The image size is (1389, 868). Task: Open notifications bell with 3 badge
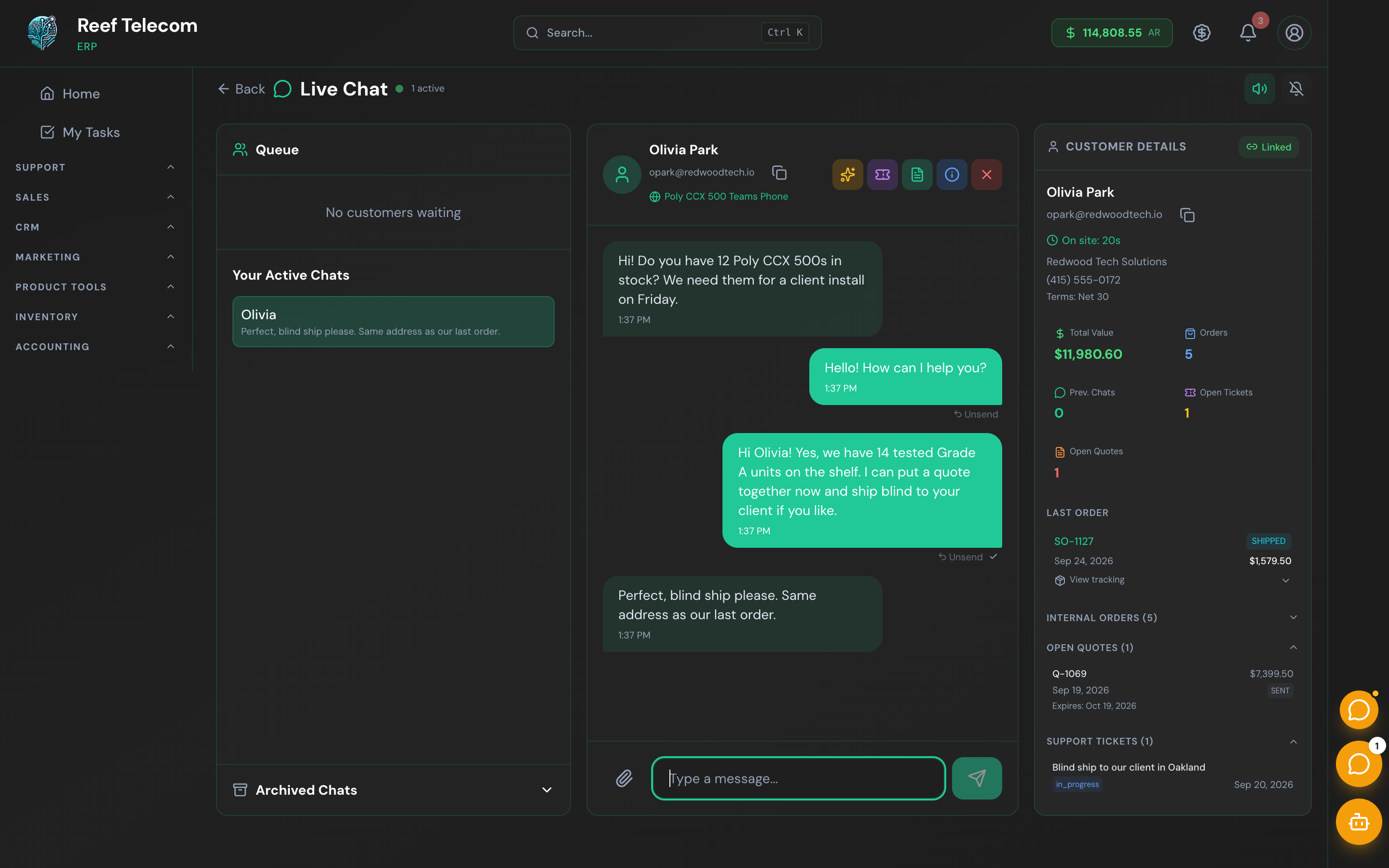[x=1248, y=33]
